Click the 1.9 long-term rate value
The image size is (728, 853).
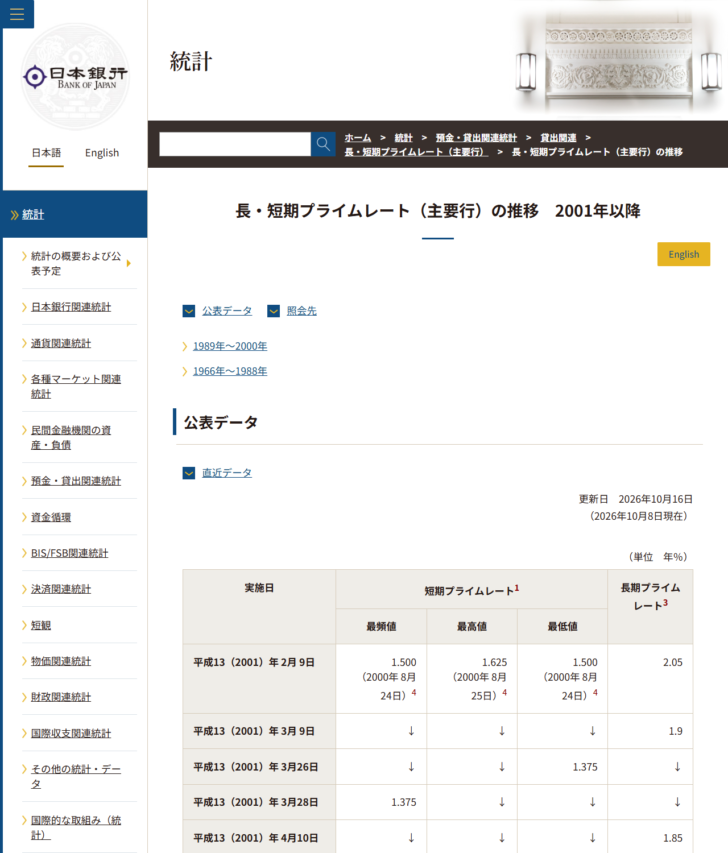(675, 731)
